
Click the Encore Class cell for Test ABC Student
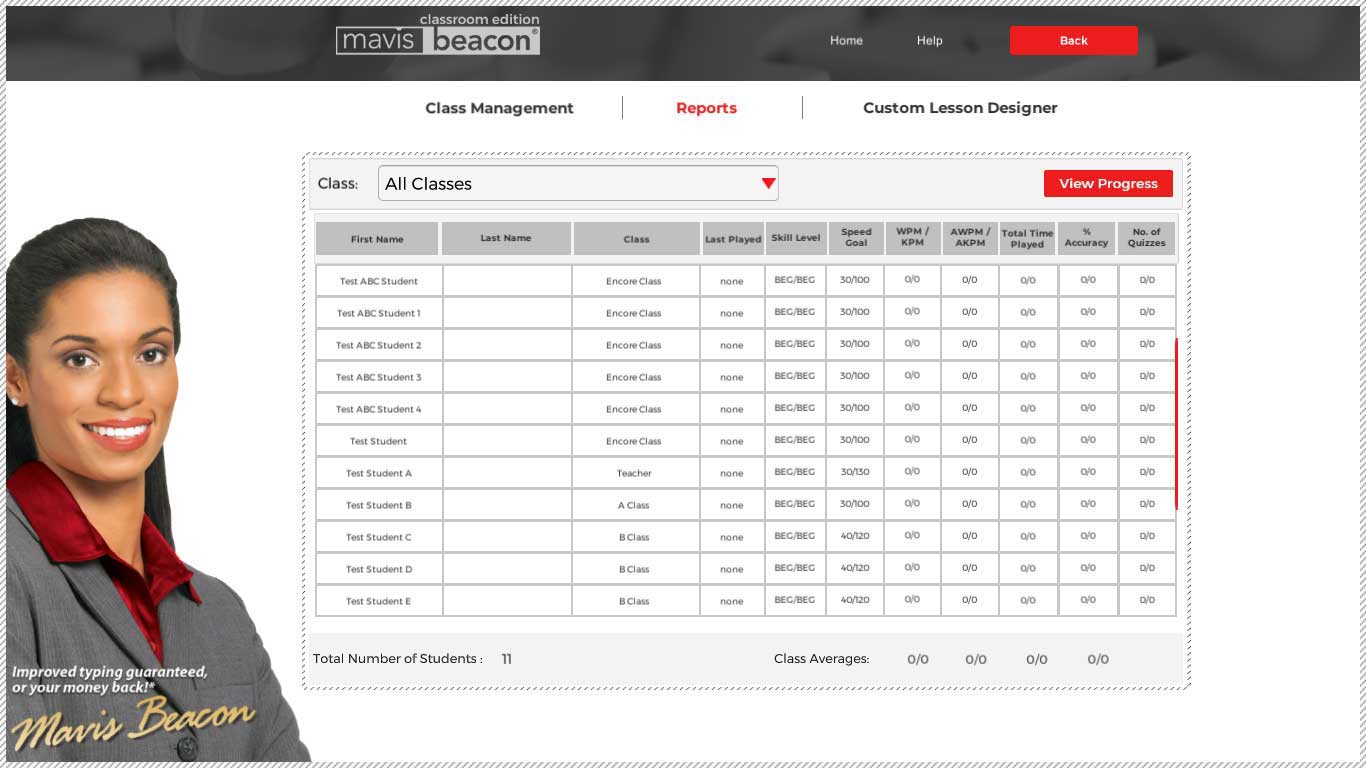[x=634, y=281]
